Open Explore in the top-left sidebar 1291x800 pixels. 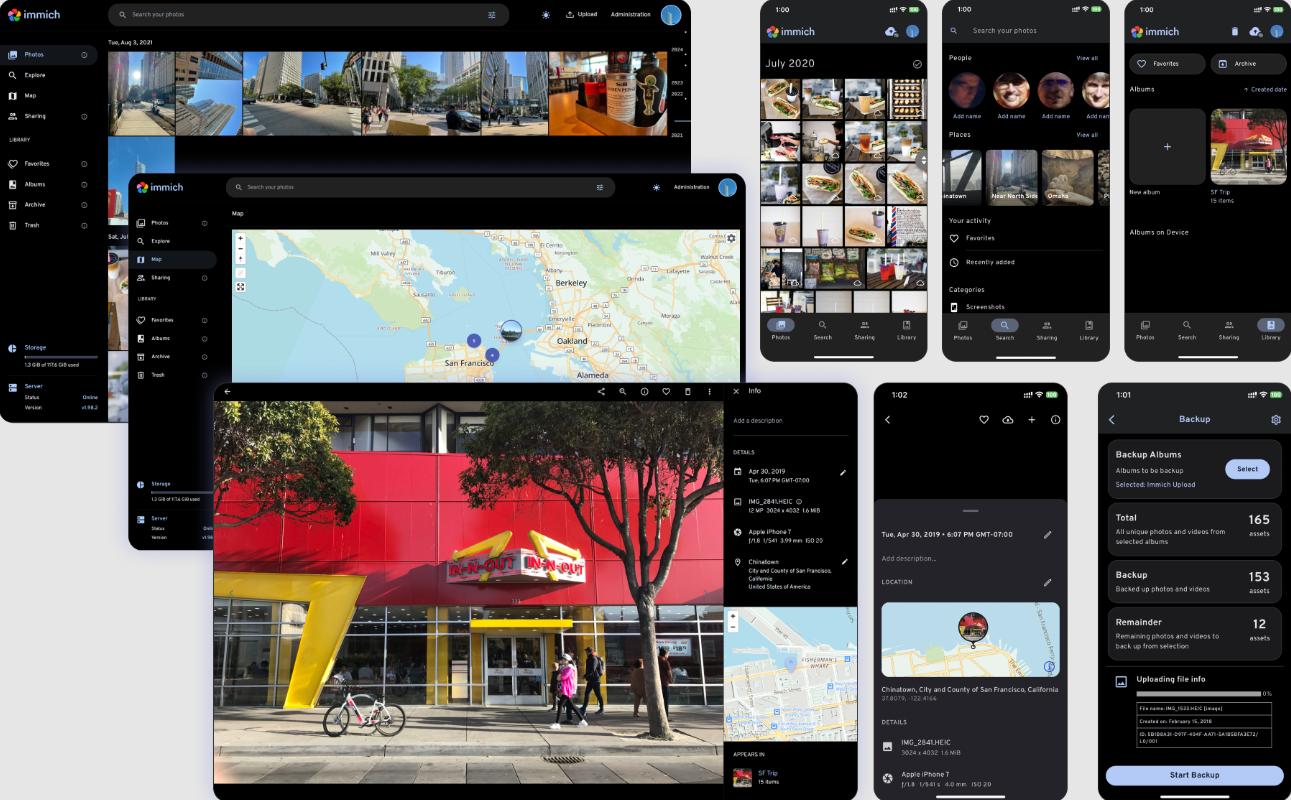point(35,75)
